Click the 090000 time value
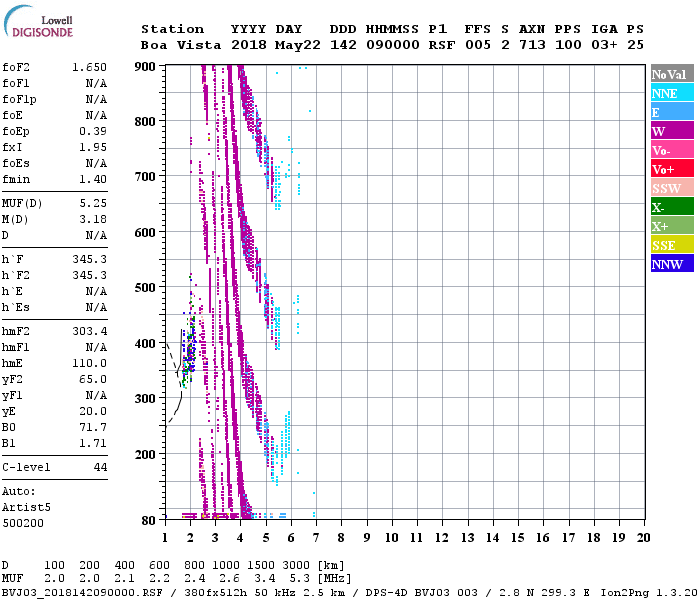 coord(393,45)
